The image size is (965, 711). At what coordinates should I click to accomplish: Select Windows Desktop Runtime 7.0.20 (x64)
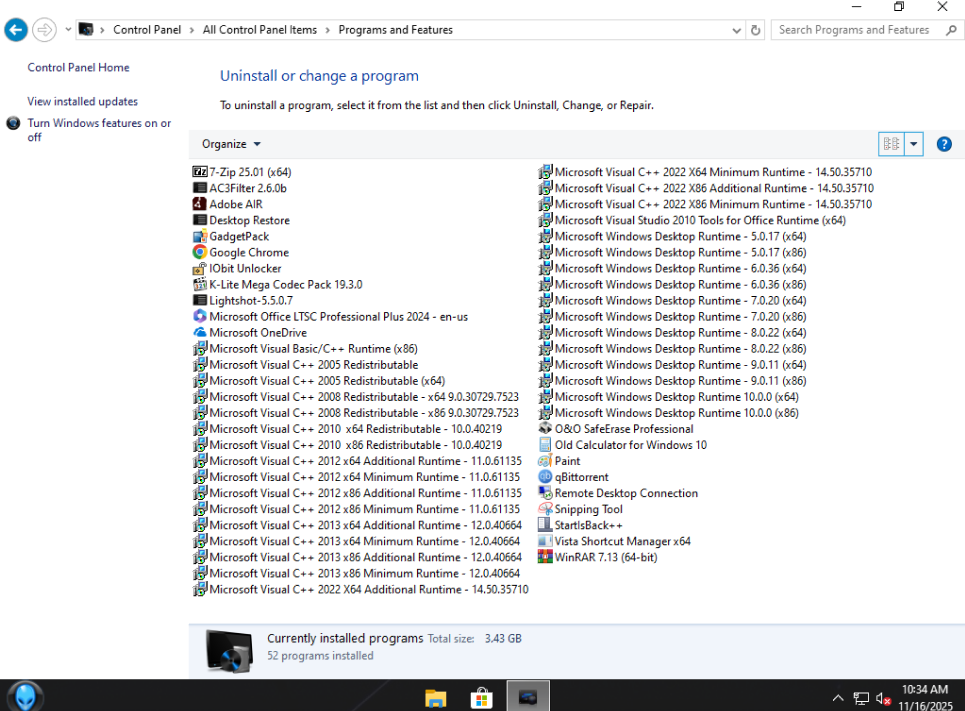click(673, 300)
